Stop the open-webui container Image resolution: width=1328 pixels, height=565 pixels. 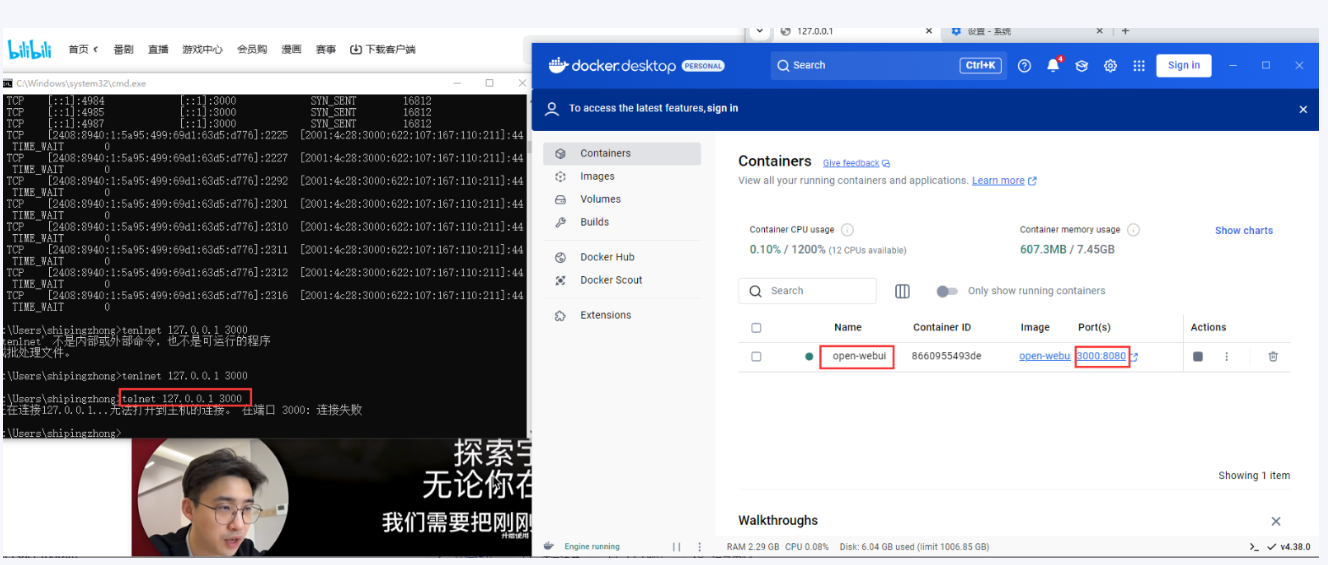point(1198,356)
